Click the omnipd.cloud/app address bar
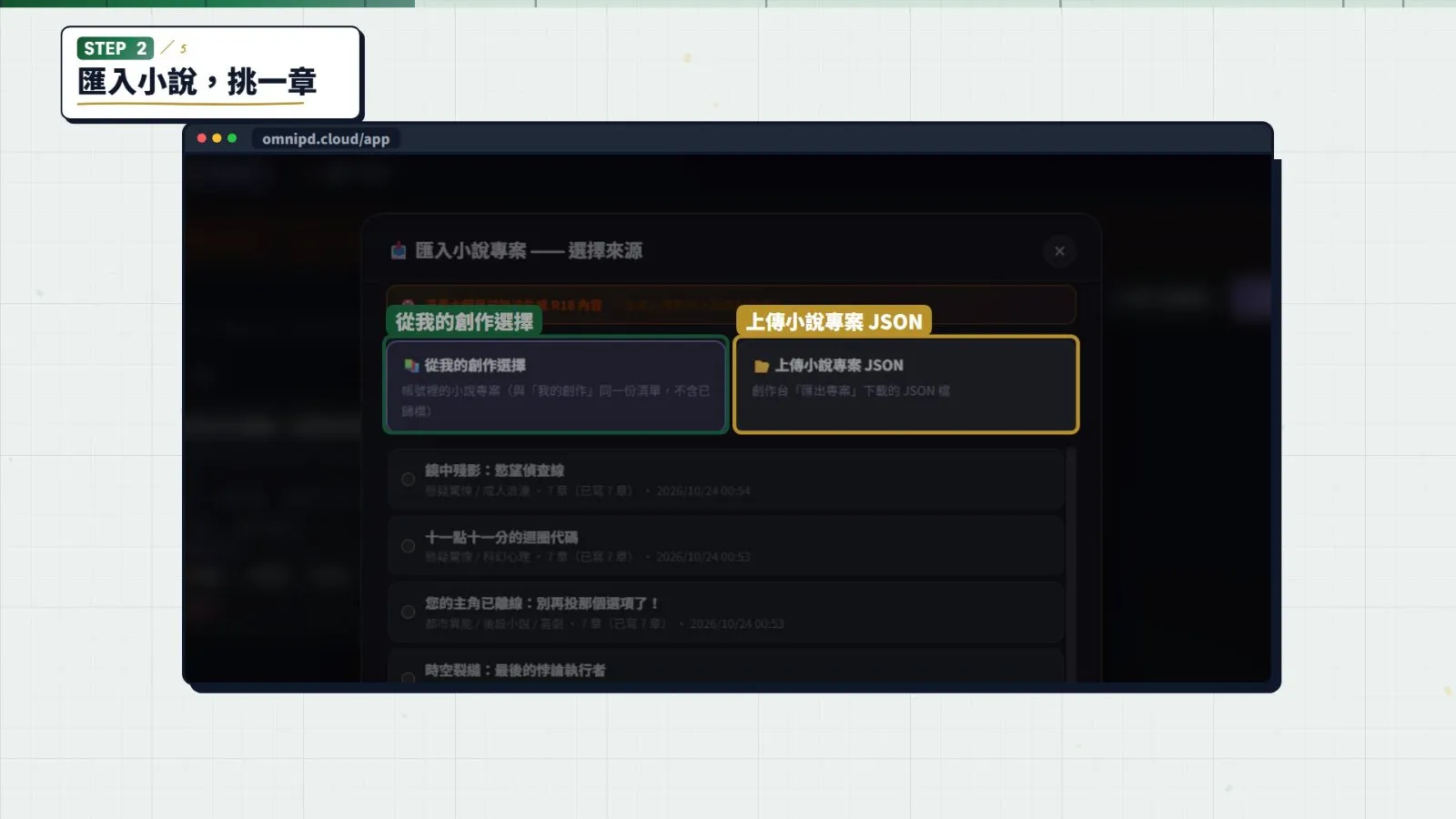Viewport: 1456px width, 819px height. pyautogui.click(x=326, y=138)
